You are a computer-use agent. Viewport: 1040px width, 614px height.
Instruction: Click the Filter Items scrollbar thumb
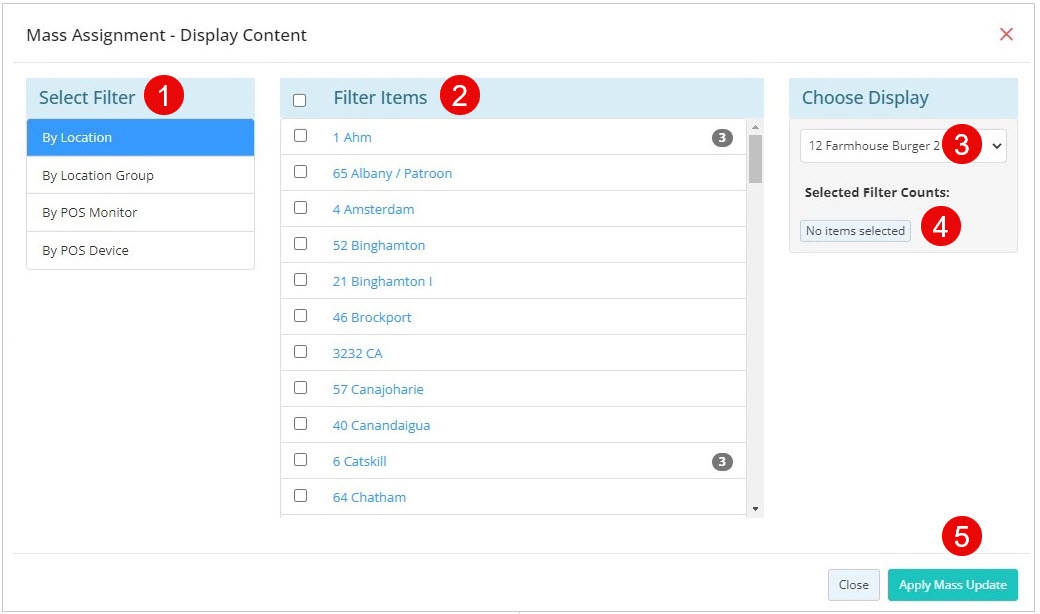[755, 159]
